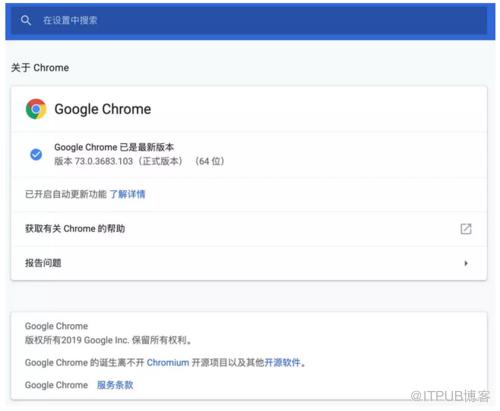Click the Google Chrome logo icon

(x=36, y=109)
